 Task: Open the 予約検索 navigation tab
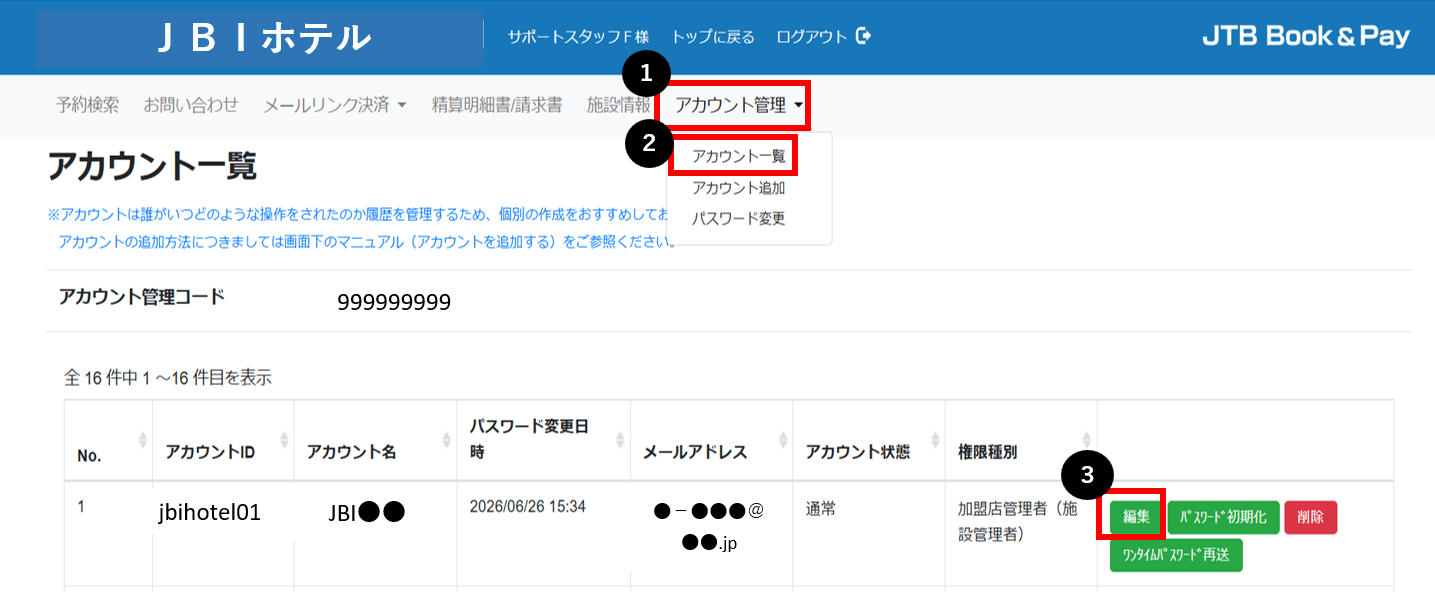click(x=87, y=105)
